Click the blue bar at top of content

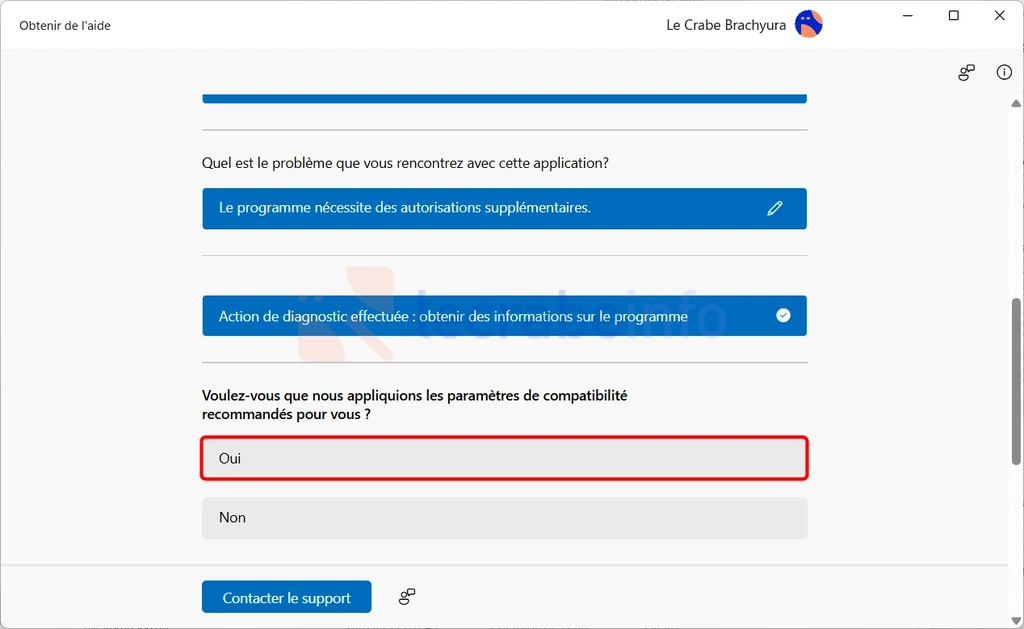click(504, 99)
